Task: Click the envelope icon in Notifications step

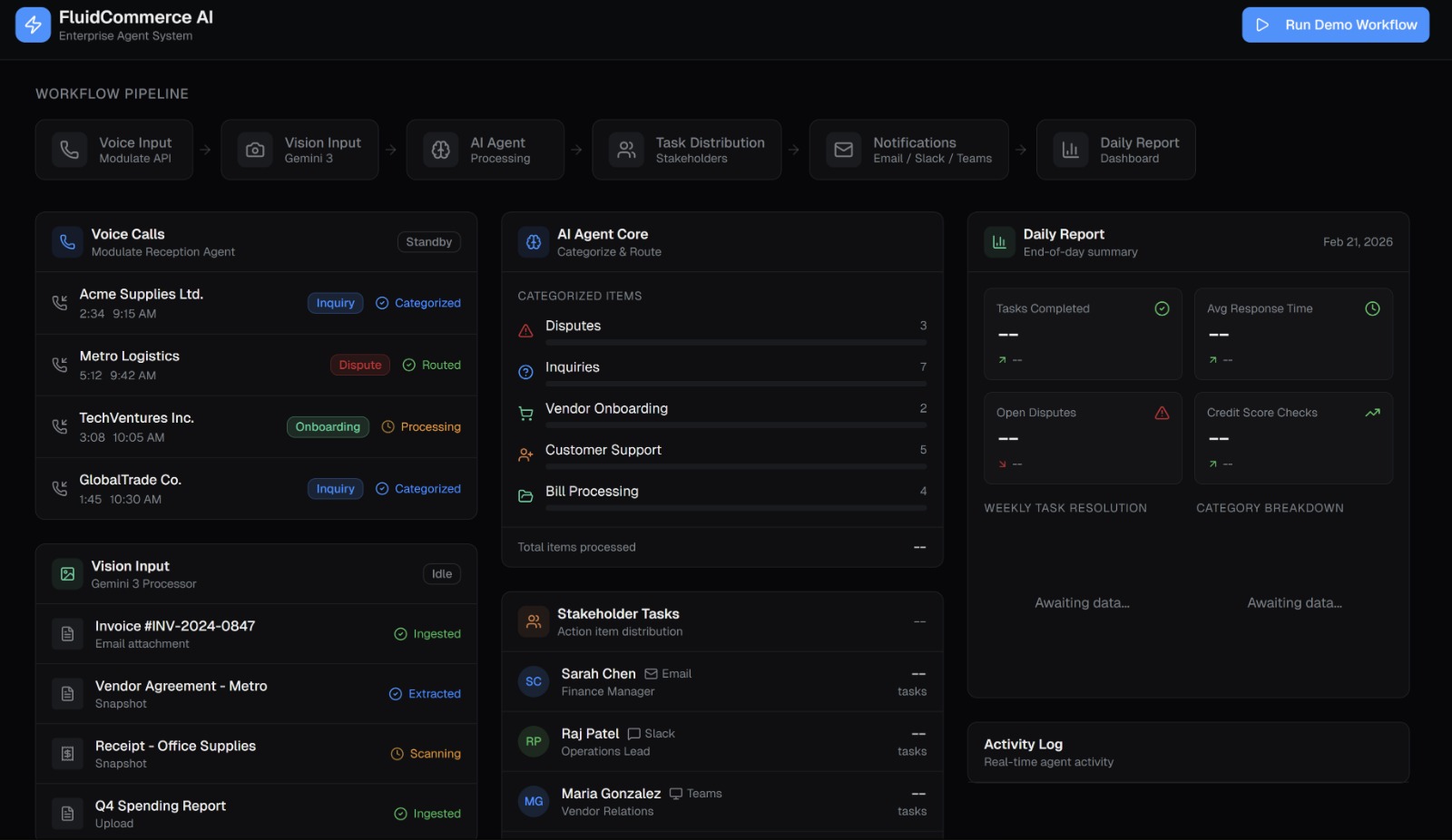Action: click(x=844, y=150)
